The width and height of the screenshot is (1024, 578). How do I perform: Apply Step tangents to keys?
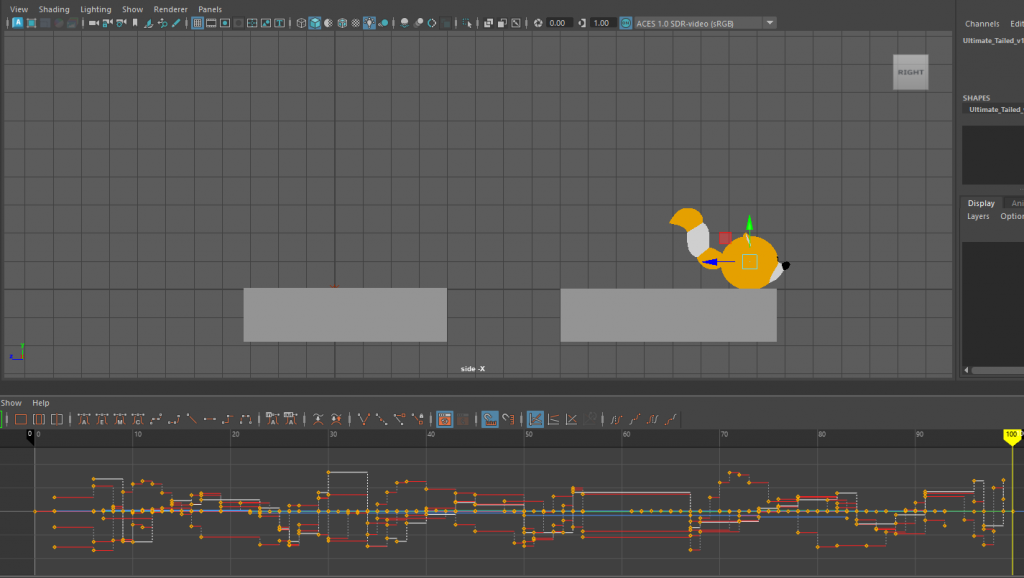[x=227, y=419]
